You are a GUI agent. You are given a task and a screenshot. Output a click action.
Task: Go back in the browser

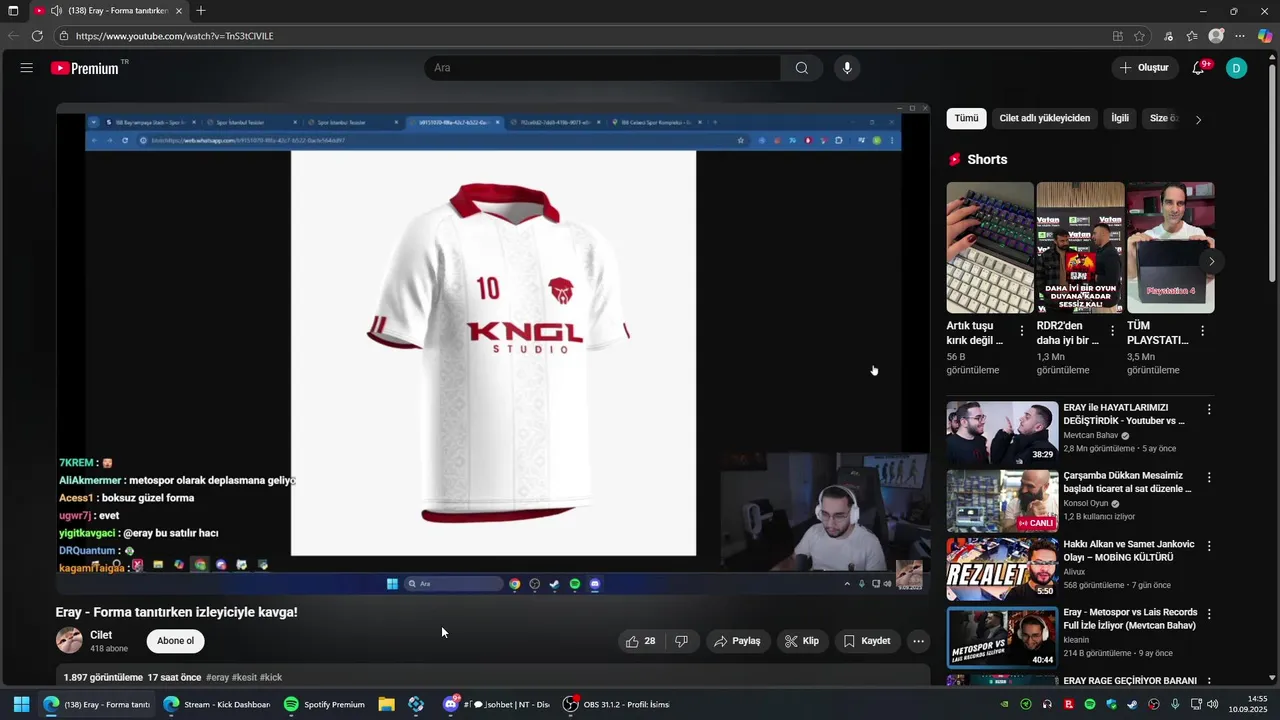tap(13, 36)
